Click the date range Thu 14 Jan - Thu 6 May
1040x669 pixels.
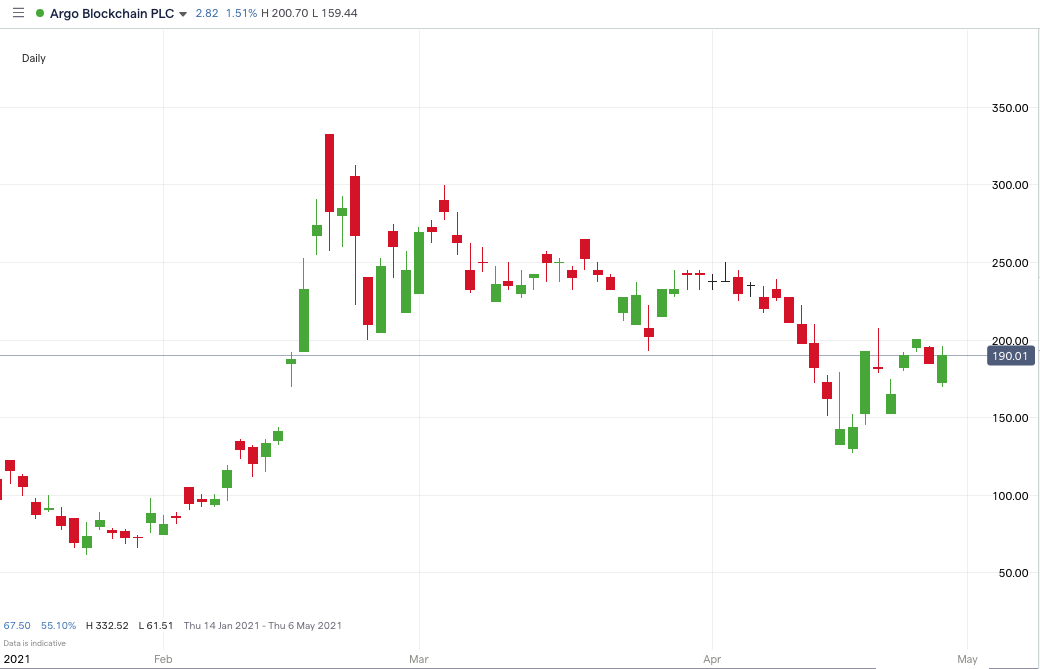(x=262, y=624)
